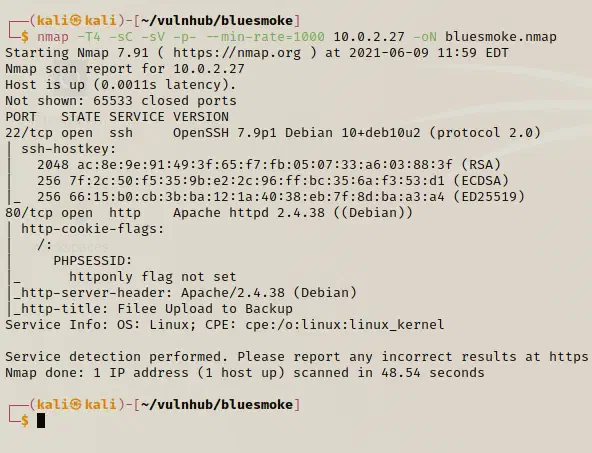Click the 22/tcp open ssh line
Image resolution: width=592 pixels, height=453 pixels.
point(273,133)
